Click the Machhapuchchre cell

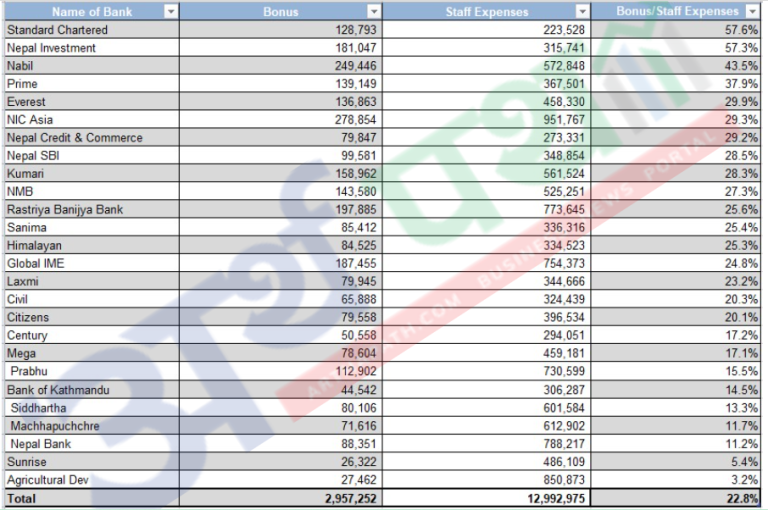tap(92, 426)
